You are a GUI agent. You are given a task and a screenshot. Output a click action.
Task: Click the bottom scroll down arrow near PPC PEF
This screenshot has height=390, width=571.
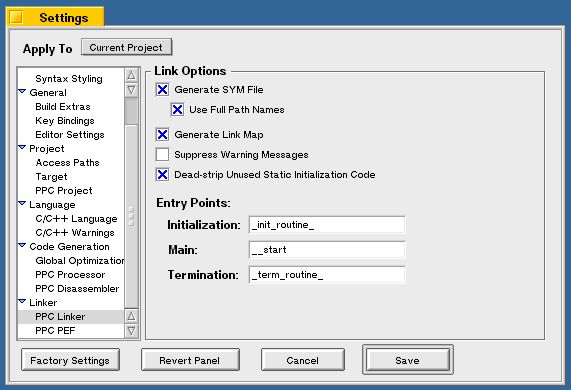[x=131, y=331]
